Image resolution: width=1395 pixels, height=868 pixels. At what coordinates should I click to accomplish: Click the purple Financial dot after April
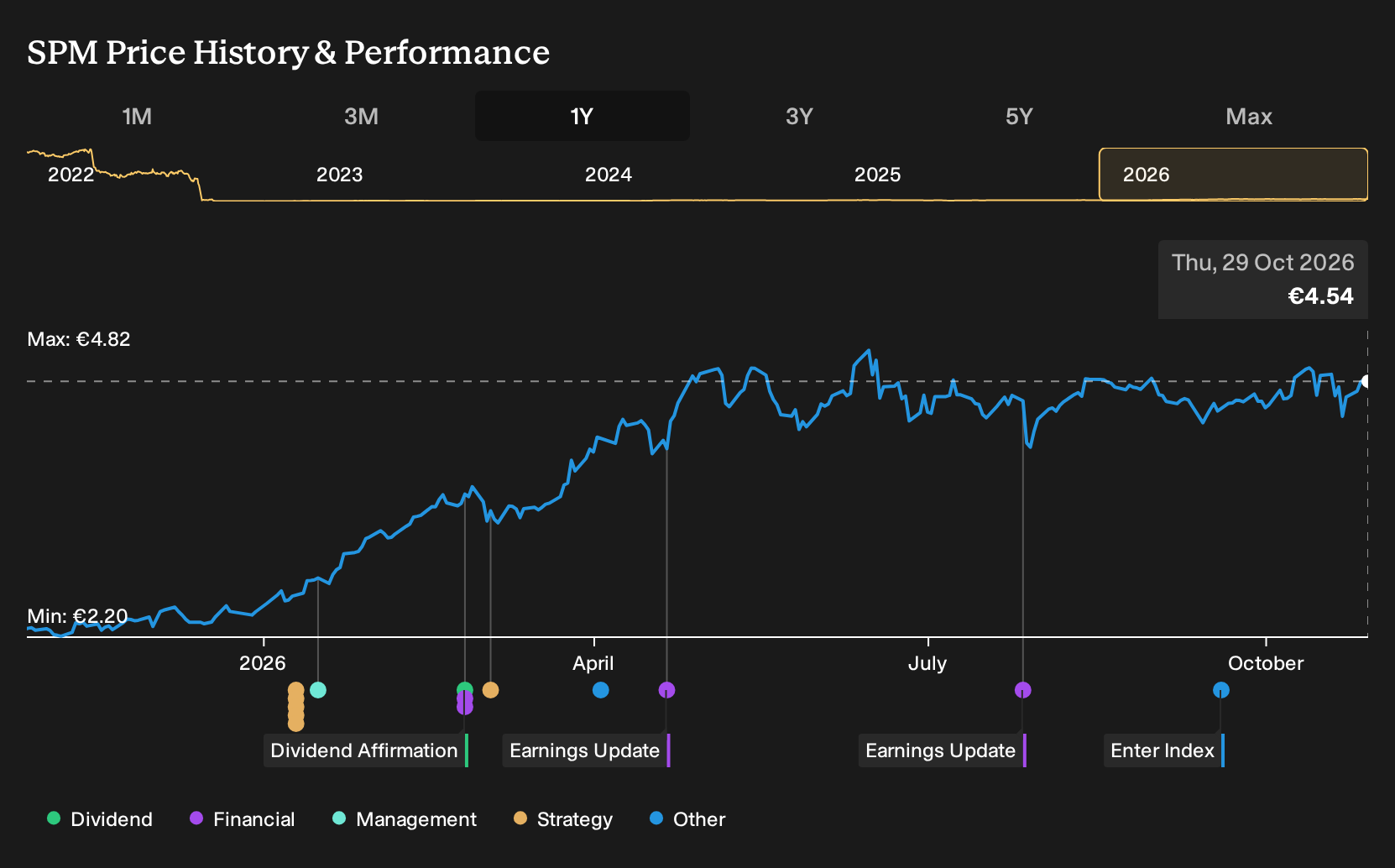click(667, 690)
